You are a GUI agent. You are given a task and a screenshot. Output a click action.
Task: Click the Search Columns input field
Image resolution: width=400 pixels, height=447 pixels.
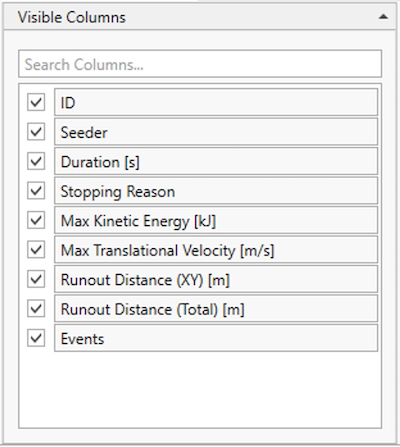(x=200, y=64)
